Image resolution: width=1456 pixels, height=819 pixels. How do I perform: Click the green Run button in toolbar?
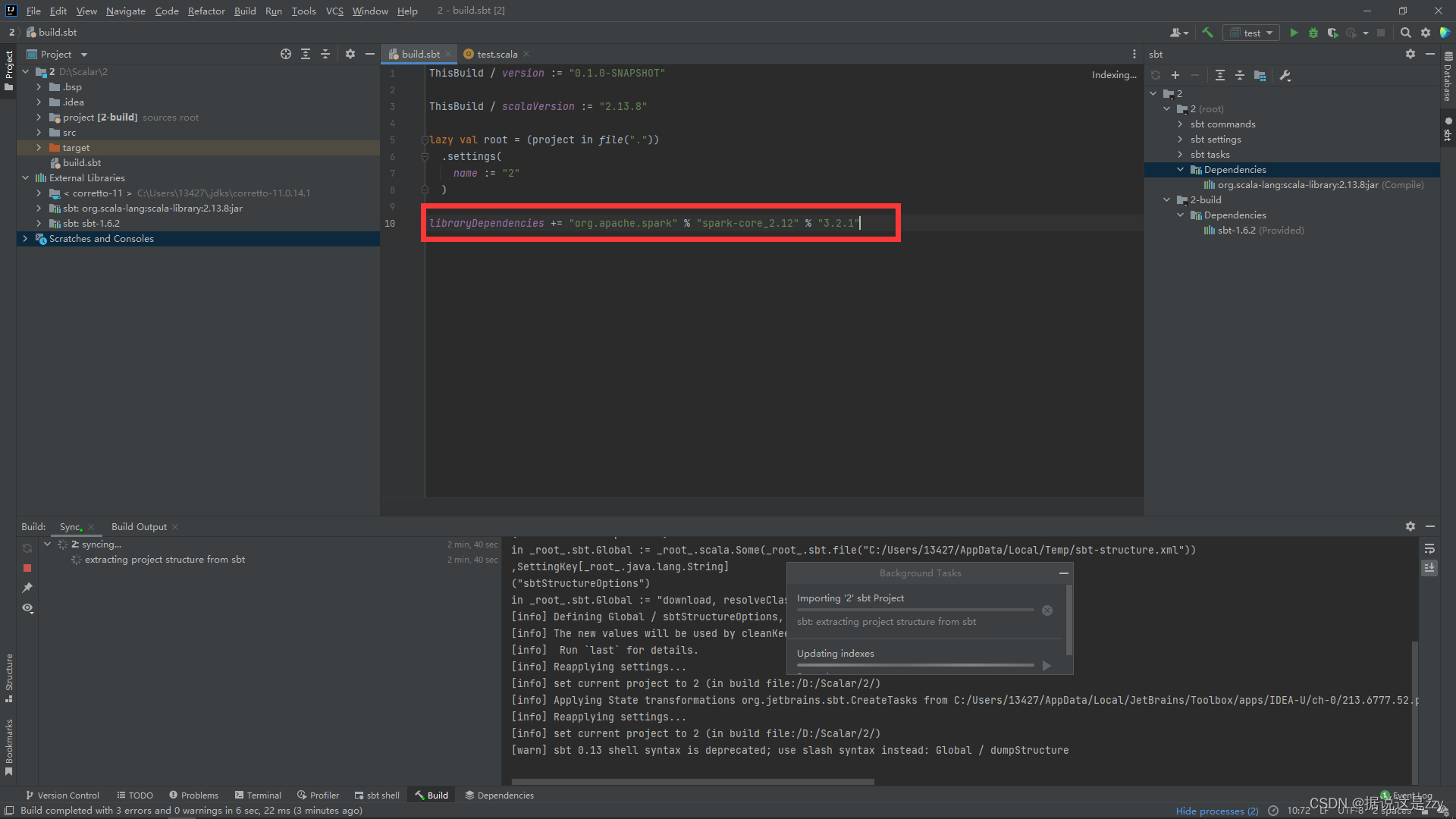(x=1294, y=33)
